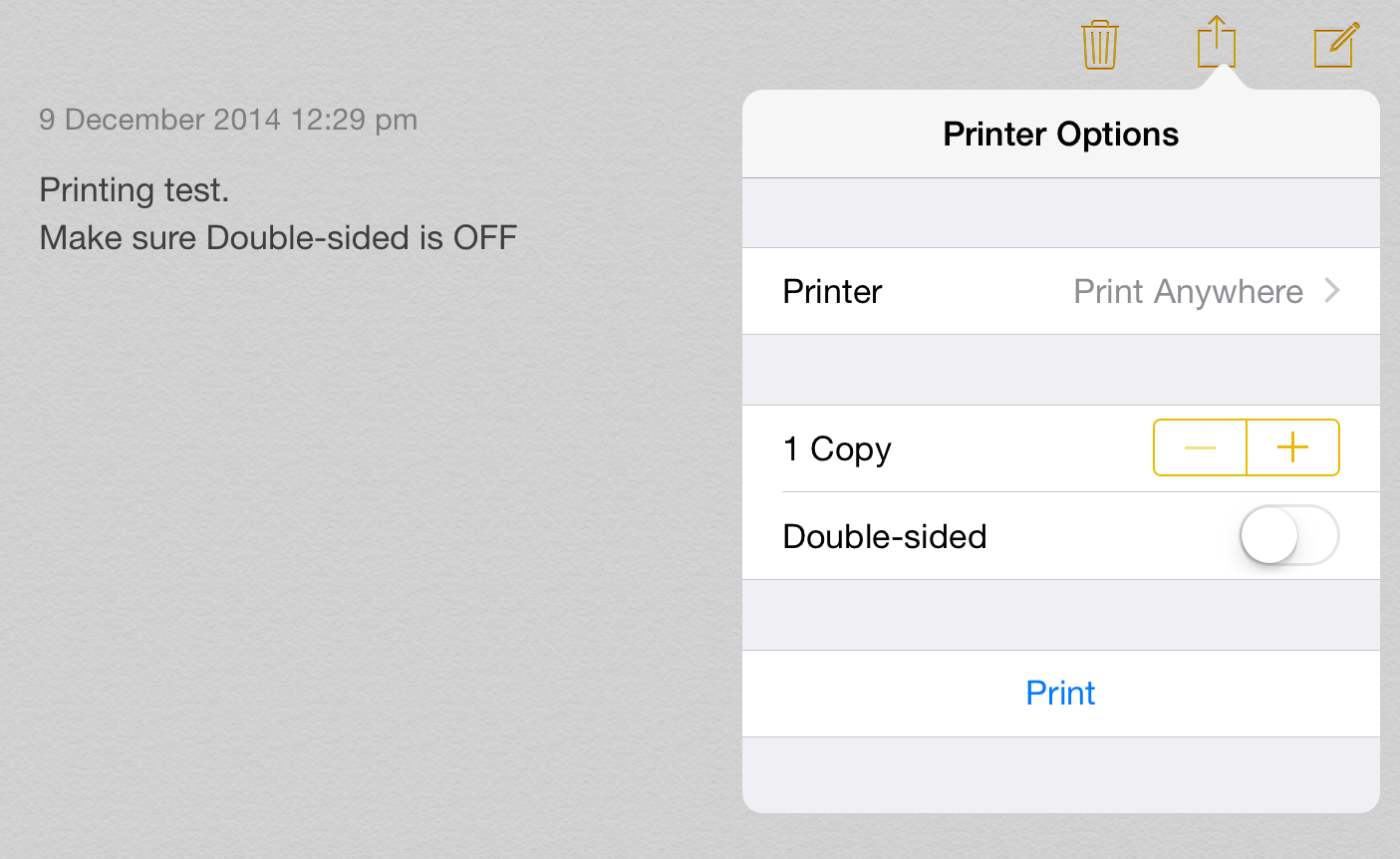This screenshot has height=859, width=1400.
Task: Click the gray spacer above the copies row
Action: [1060, 370]
